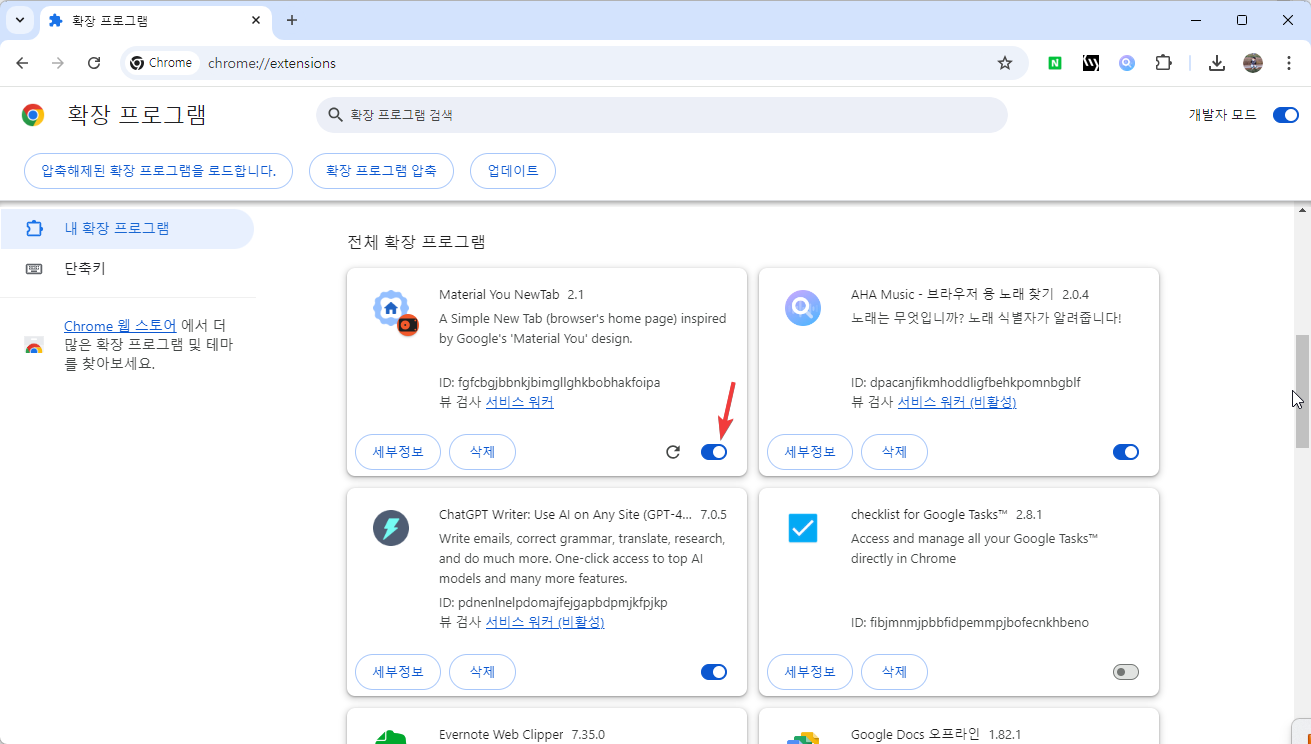Close the 확장 프로그램 browser tab
Viewport: 1311px width, 744px height.
pos(256,20)
